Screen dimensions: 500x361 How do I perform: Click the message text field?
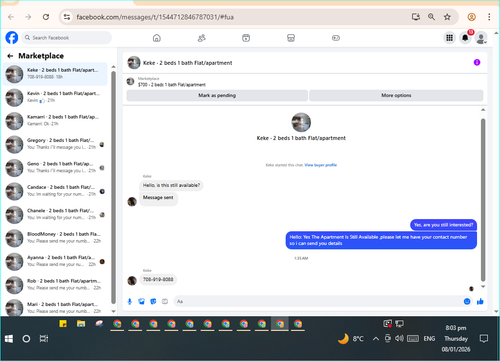pyautogui.click(x=318, y=301)
